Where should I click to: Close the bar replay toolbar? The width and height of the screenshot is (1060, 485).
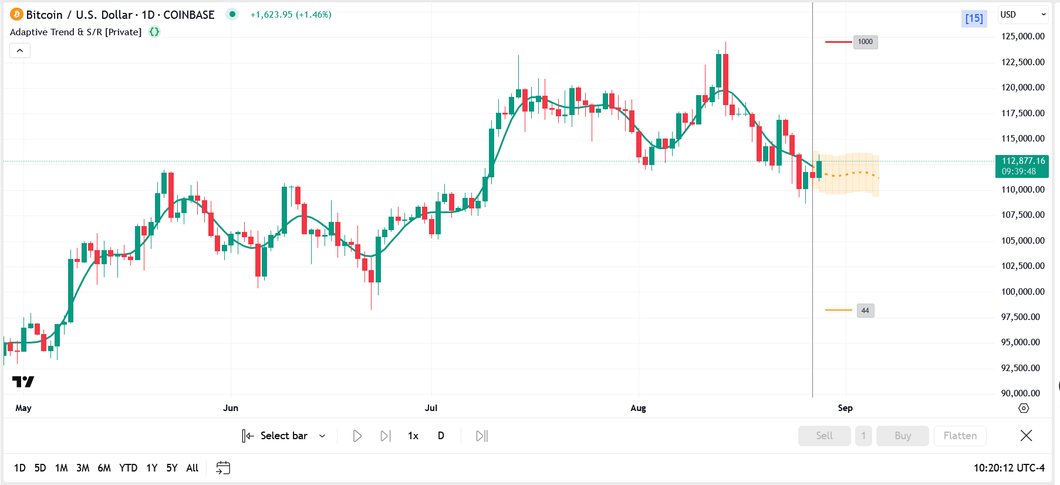coord(1026,436)
